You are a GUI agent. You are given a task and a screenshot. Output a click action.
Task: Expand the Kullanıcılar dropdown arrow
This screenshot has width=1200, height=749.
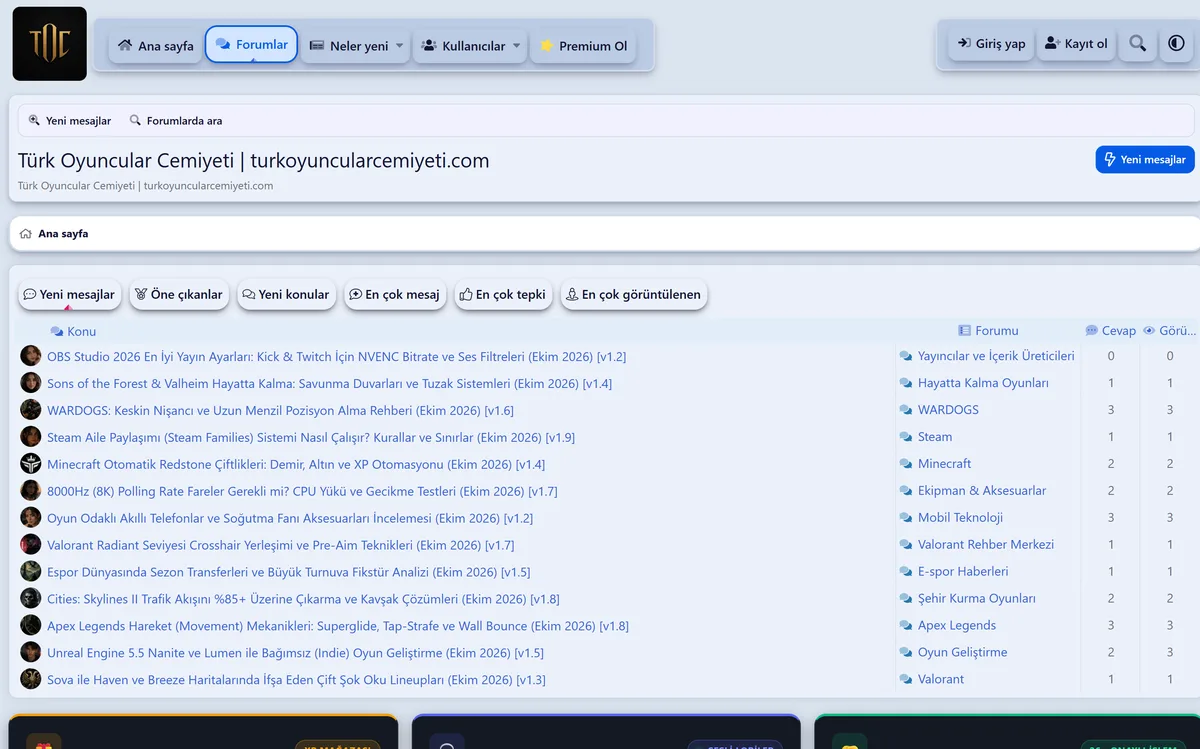(517, 46)
